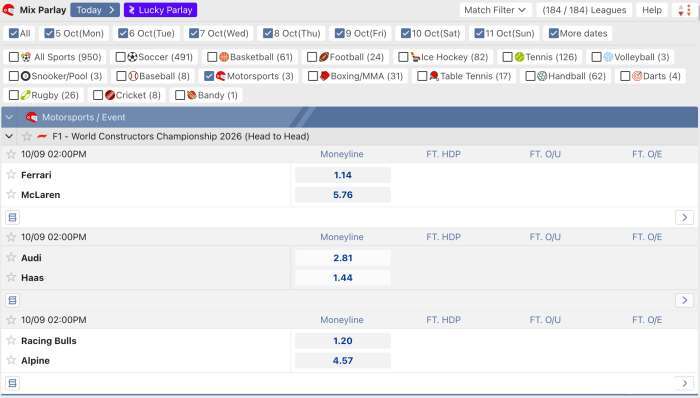This screenshot has width=700, height=398.
Task: Bet on McLaren moneyline odds 5.76
Action: click(x=343, y=195)
